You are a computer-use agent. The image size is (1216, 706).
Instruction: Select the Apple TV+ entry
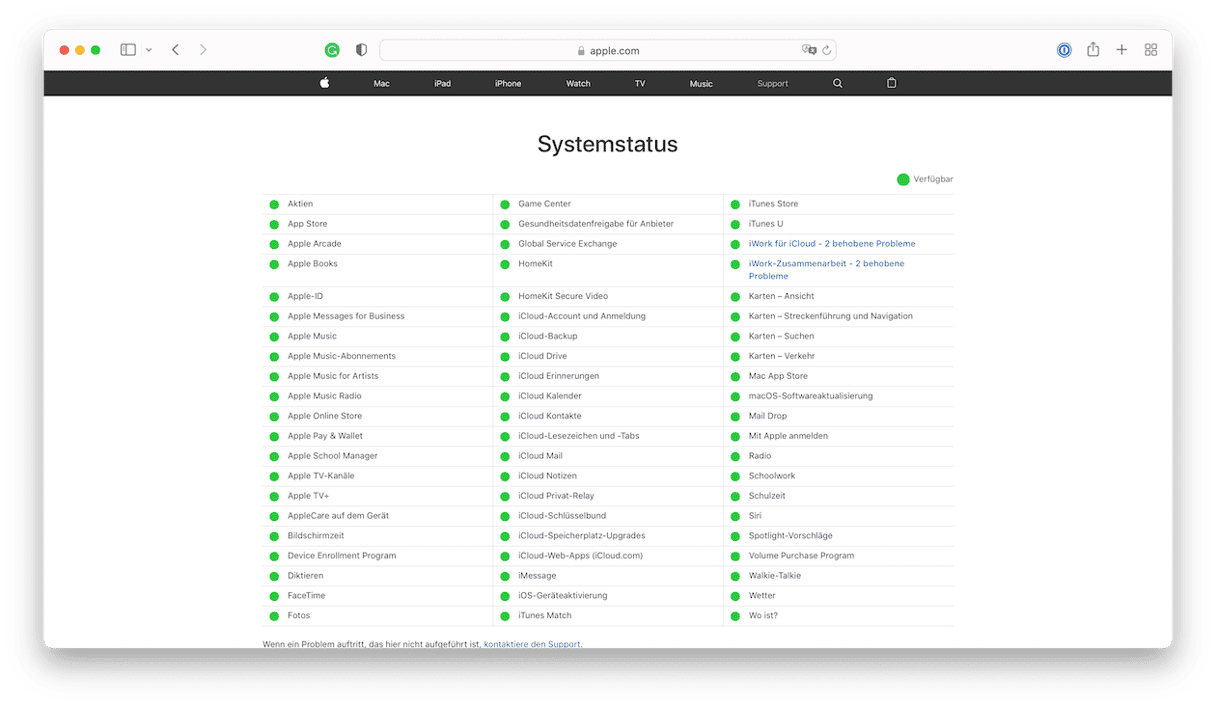point(308,496)
